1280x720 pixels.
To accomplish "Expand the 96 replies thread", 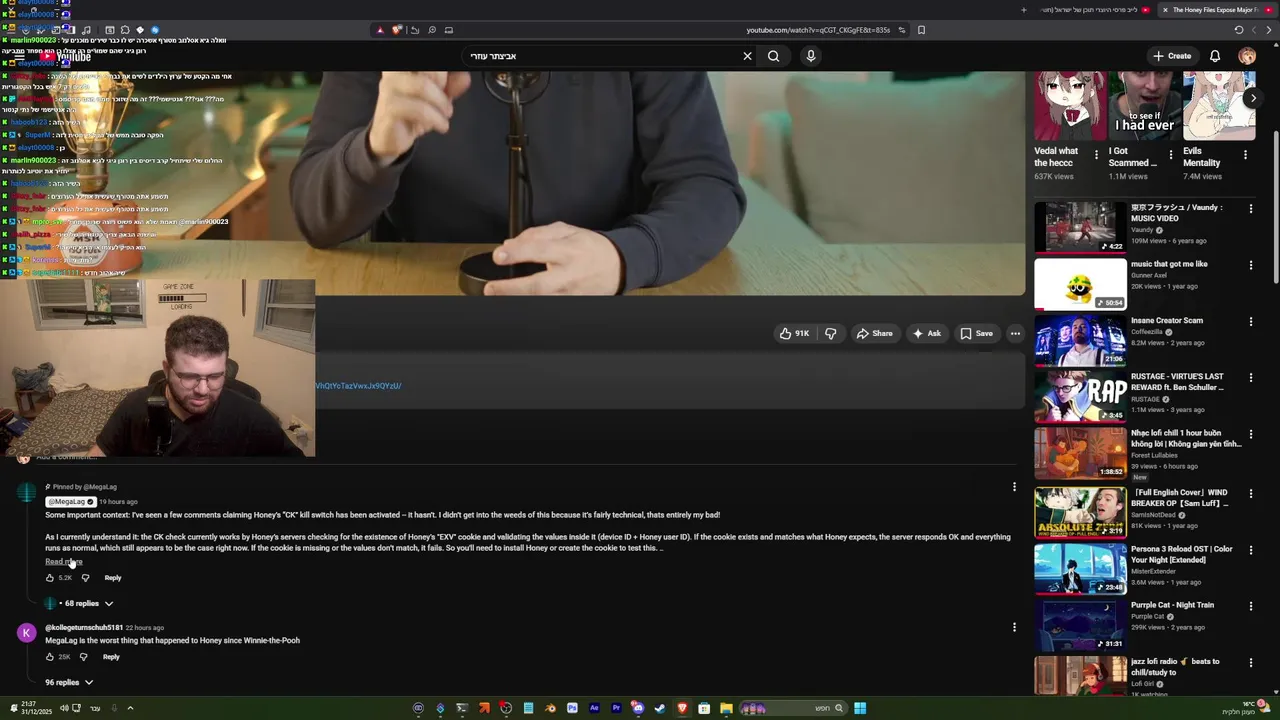I will click(69, 682).
